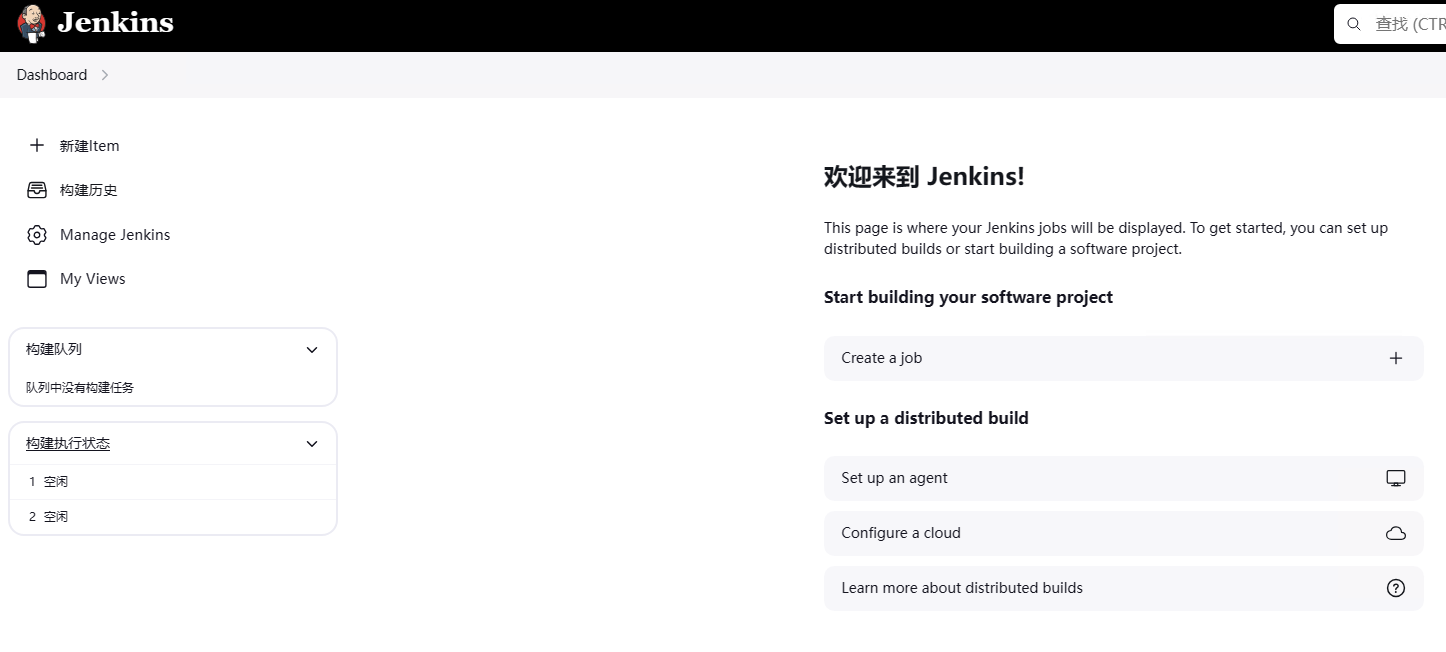The width and height of the screenshot is (1446, 652).
Task: Click the monitor icon on Set up an agent
Action: click(x=1396, y=478)
